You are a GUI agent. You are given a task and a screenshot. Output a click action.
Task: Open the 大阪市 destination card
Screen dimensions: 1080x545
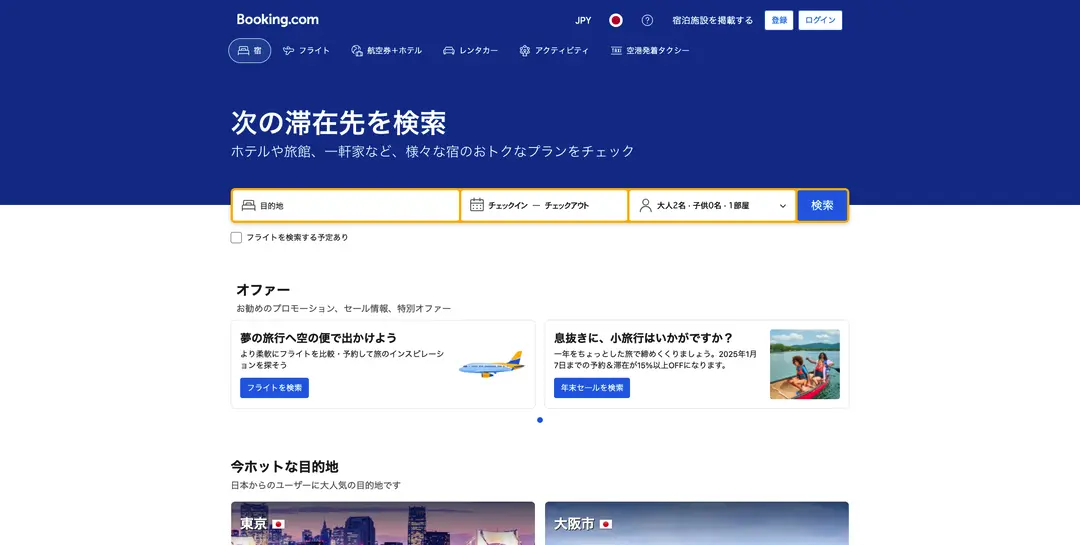coord(696,523)
